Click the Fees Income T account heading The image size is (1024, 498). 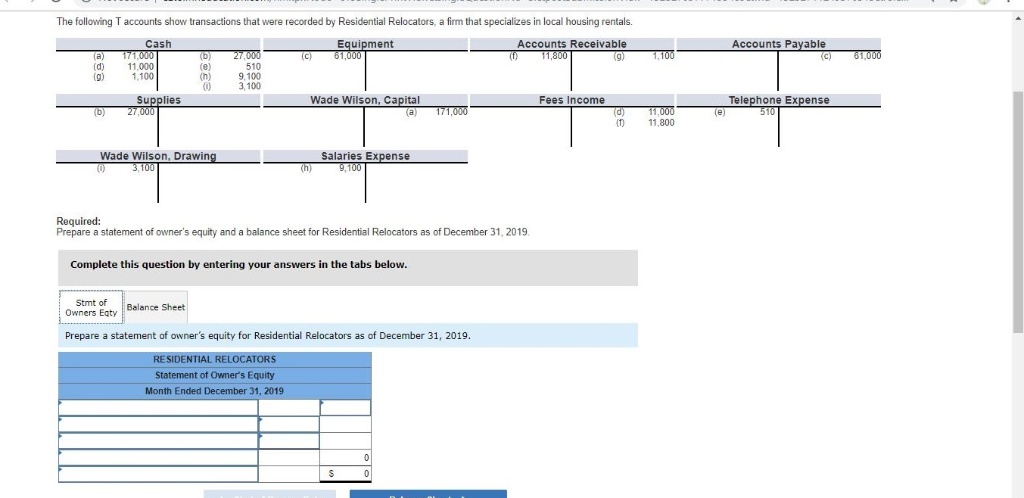[x=571, y=101]
